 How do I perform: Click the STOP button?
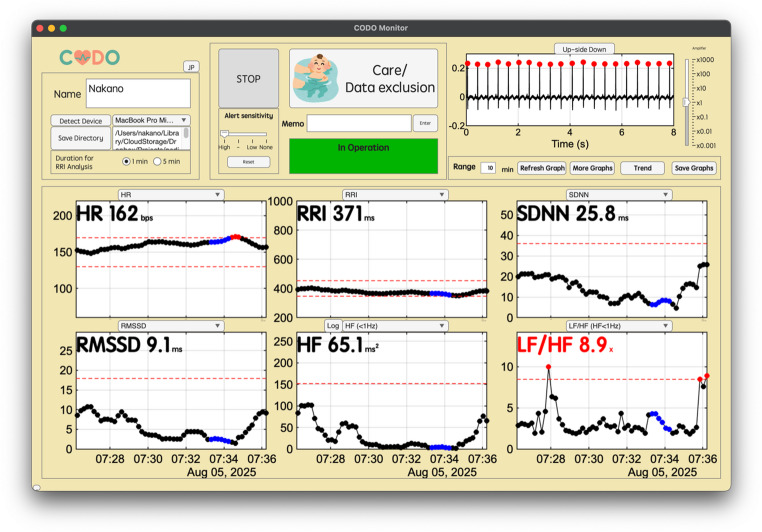pos(248,78)
